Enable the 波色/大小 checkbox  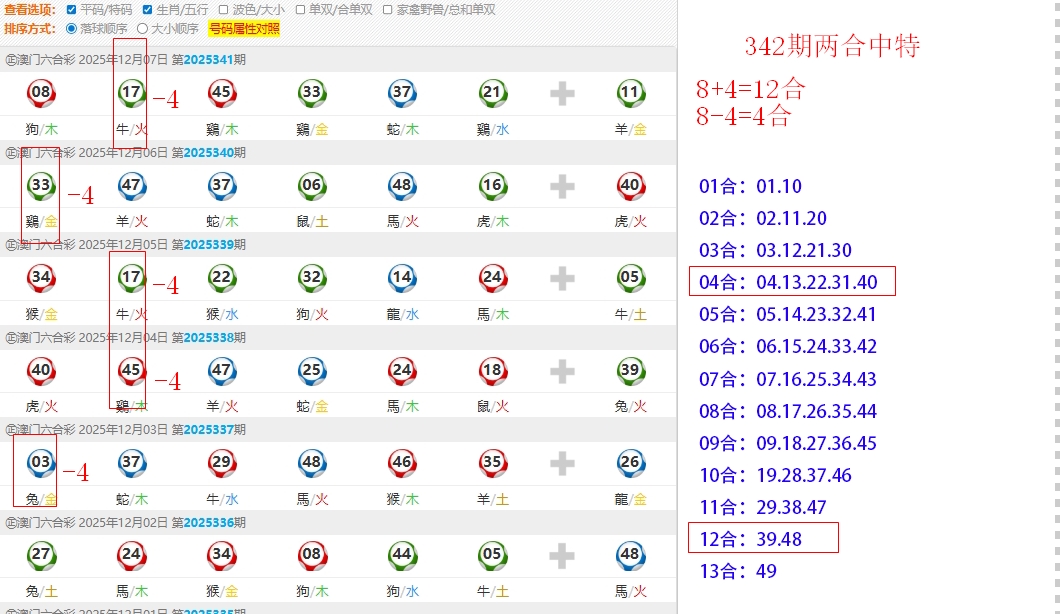[x=224, y=10]
